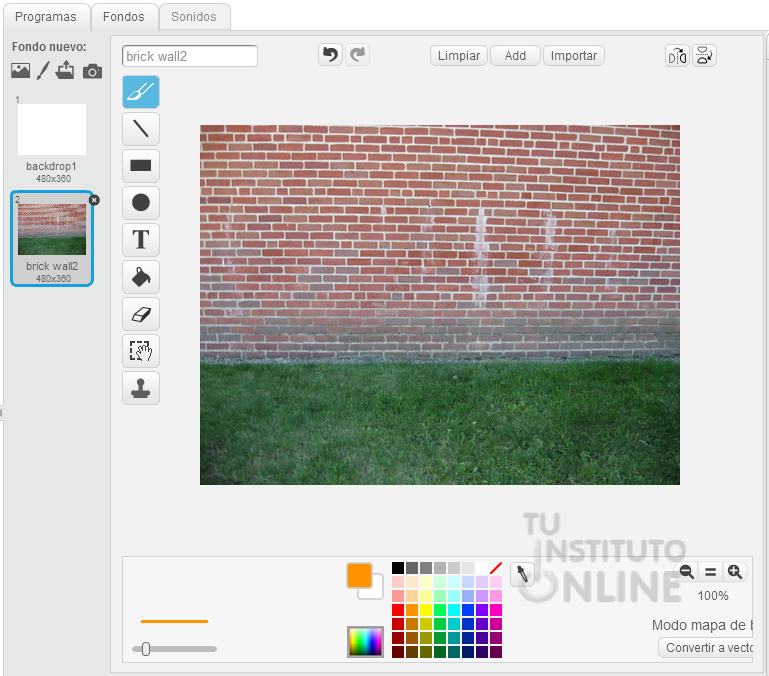The image size is (769, 676).
Task: Open the rainbow color spectrum picker
Action: click(365, 641)
